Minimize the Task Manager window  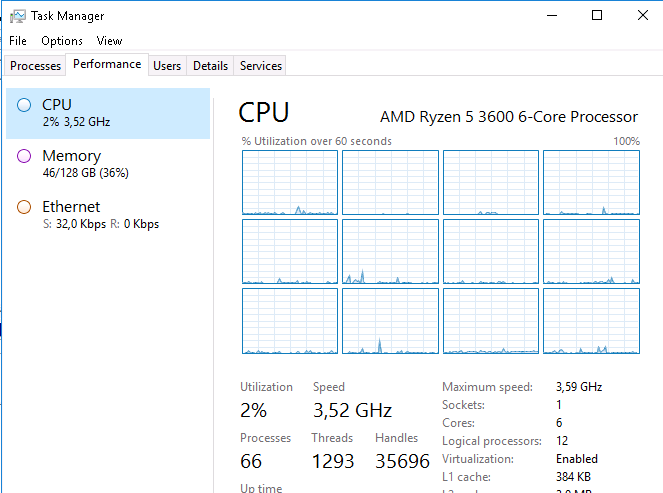551,15
